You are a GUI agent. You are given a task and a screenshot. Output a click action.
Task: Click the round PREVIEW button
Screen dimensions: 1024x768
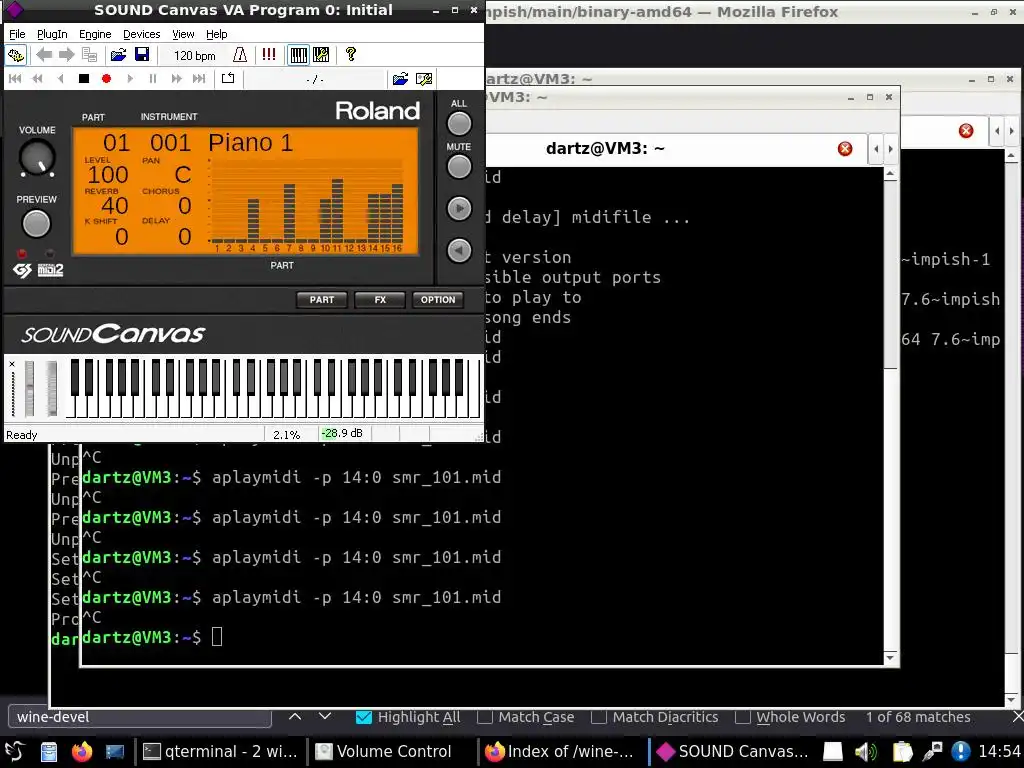37,224
